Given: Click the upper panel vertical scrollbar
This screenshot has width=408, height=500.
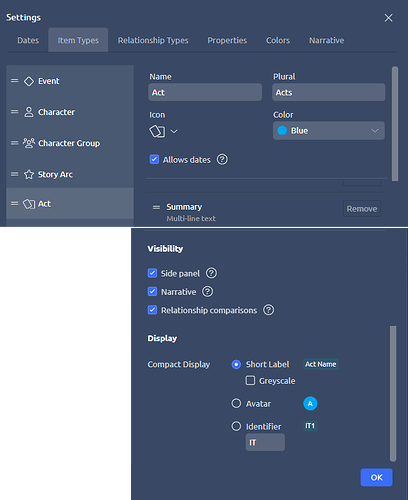Looking at the screenshot, I should (395, 123).
